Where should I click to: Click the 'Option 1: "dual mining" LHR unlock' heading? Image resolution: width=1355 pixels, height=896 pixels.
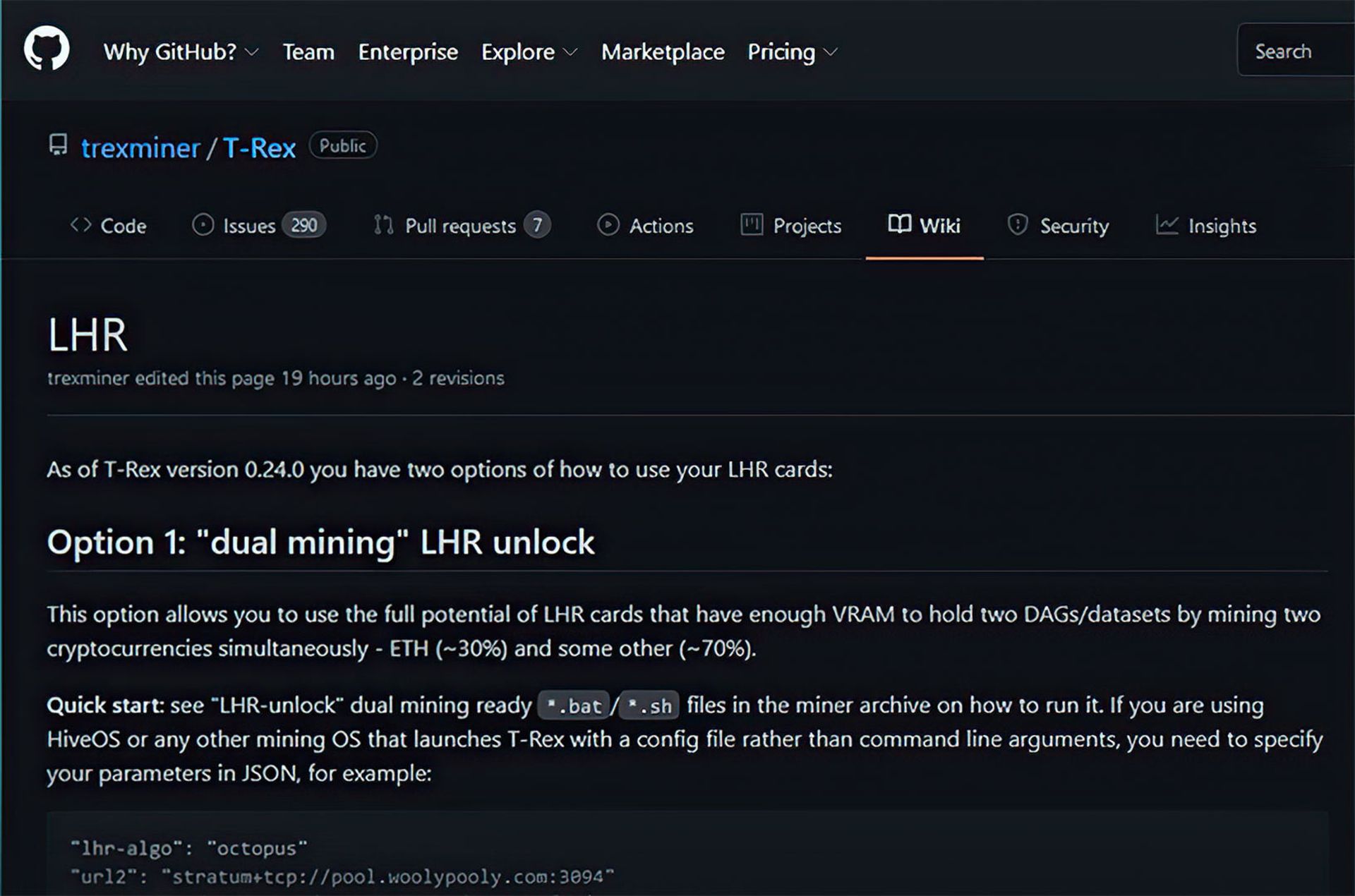click(321, 543)
